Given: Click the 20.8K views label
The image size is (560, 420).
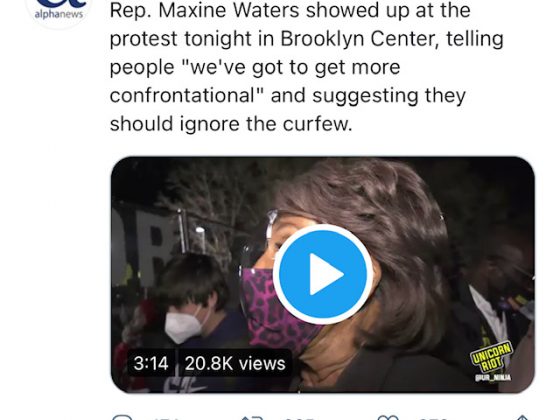Looking at the screenshot, I should 235,363.
